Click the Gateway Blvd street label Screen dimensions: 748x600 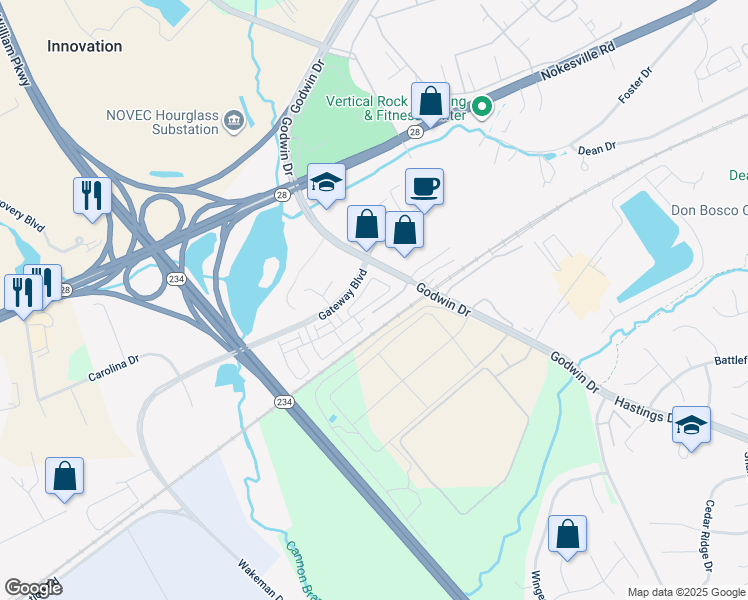coord(343,295)
